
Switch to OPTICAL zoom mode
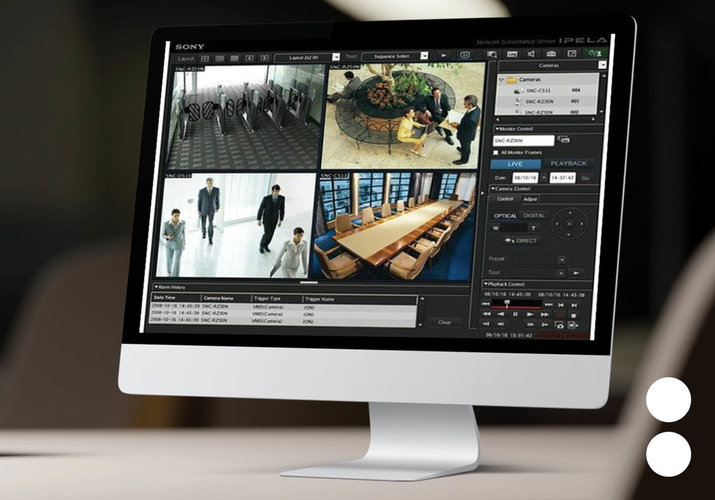coord(505,215)
